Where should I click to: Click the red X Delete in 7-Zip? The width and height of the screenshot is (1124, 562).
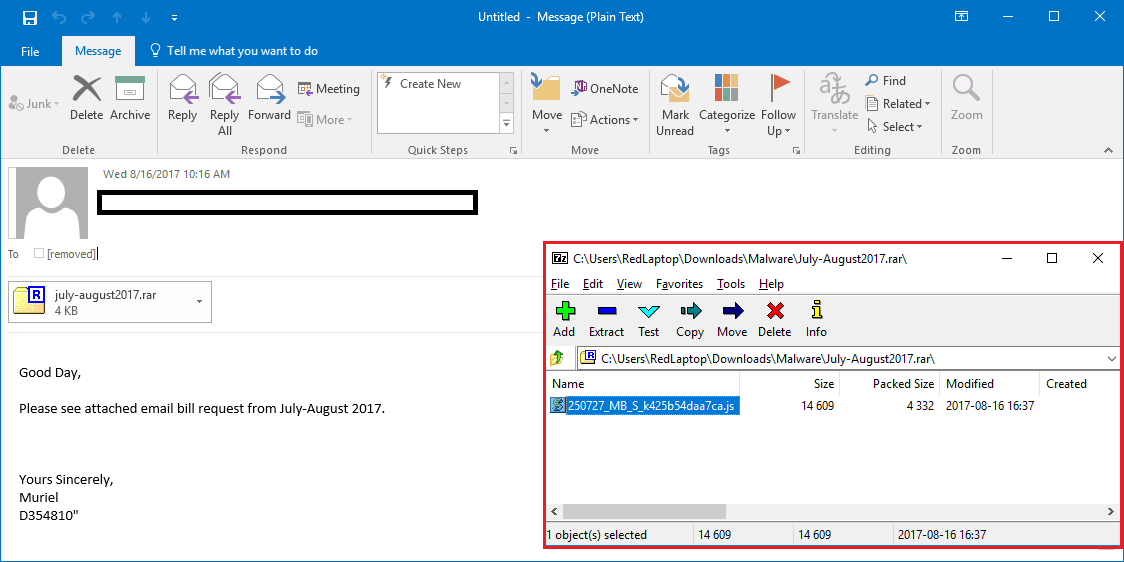pos(775,319)
